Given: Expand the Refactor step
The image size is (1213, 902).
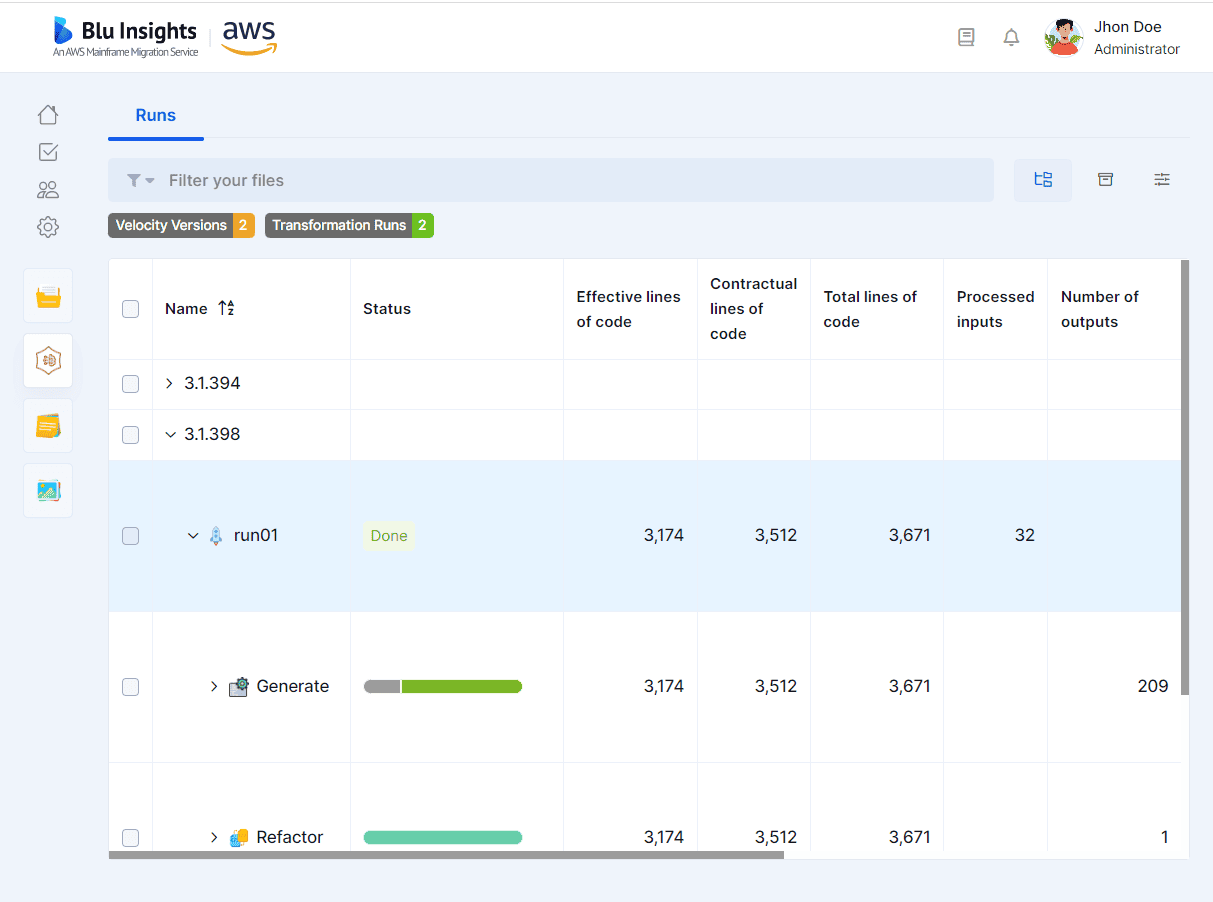Looking at the screenshot, I should (214, 837).
